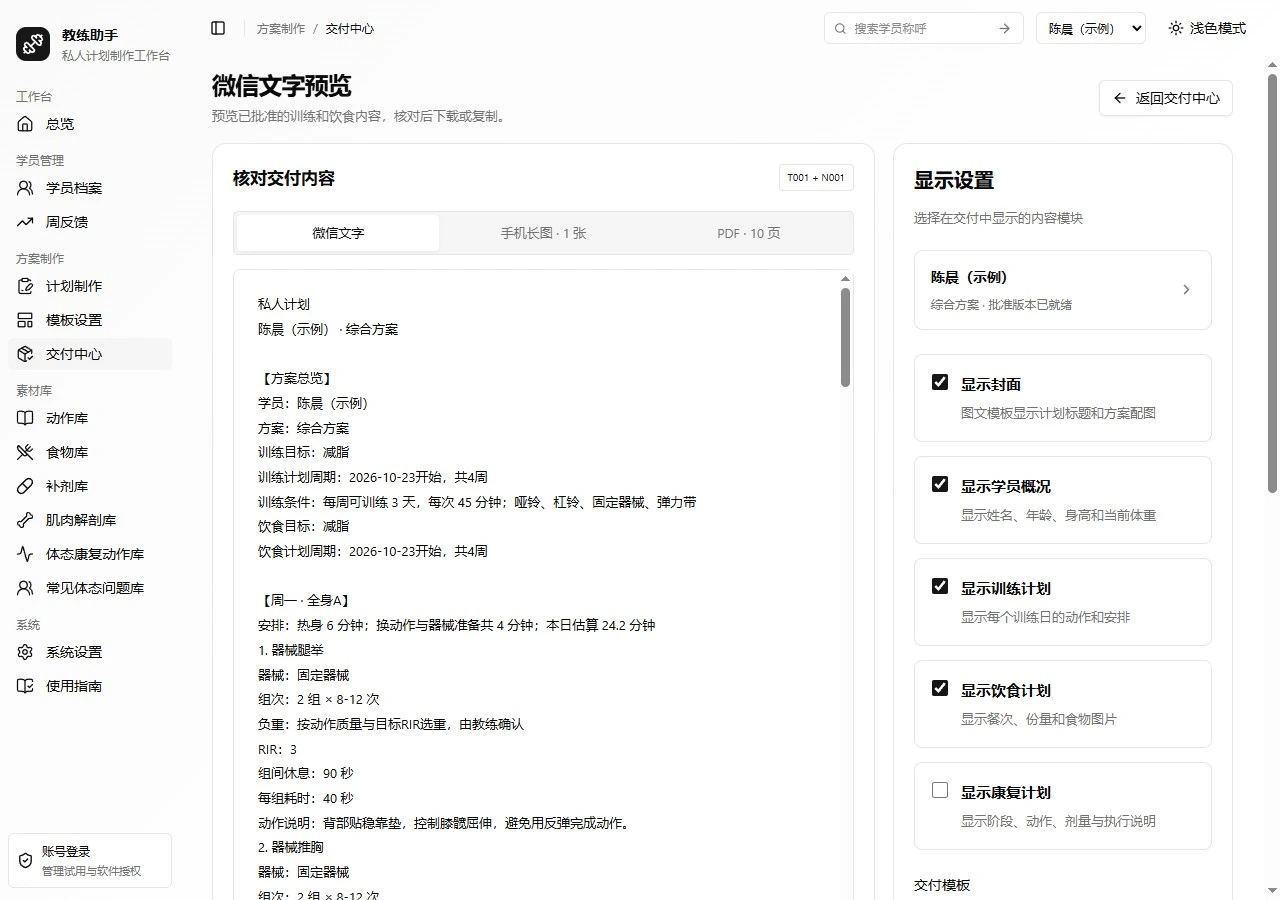Click the shield icon in 账号登录
Viewport: 1280px width, 900px height.
click(x=26, y=861)
